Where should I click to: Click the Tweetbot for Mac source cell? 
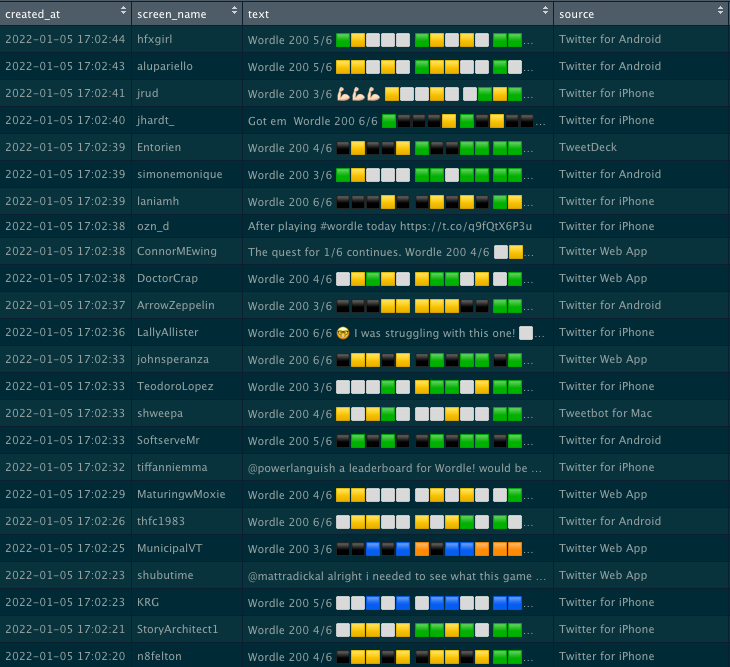605,413
